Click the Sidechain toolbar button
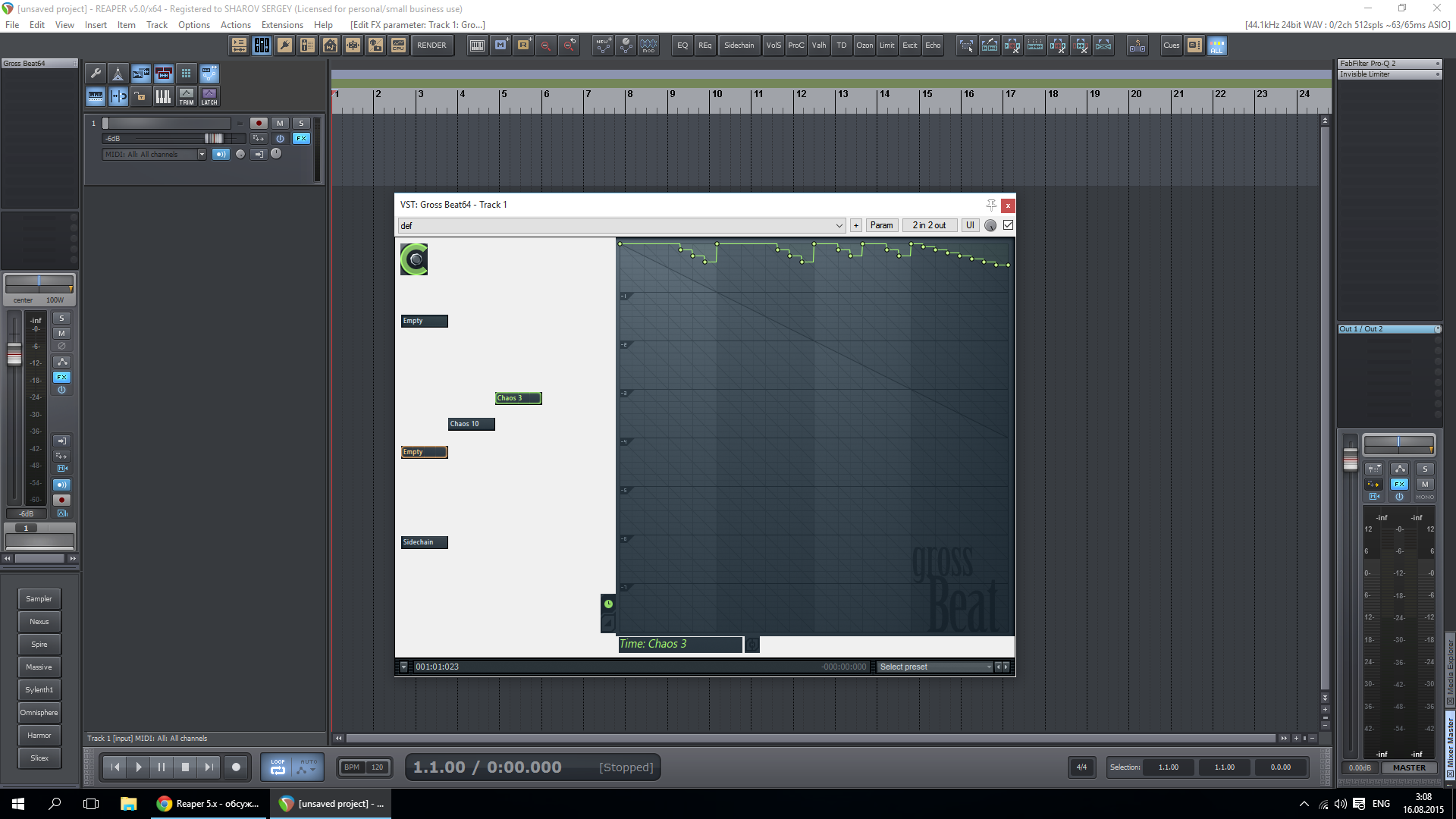 pyautogui.click(x=739, y=45)
